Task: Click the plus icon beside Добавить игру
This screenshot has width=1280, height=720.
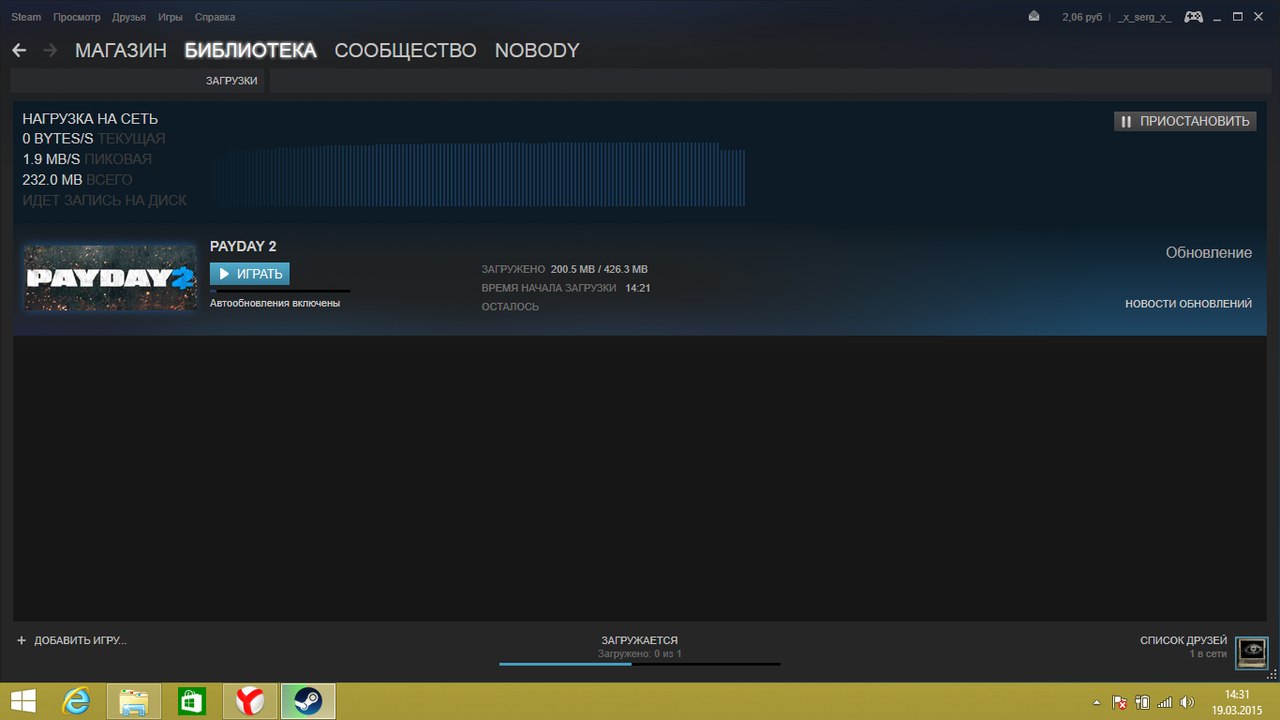Action: (21, 640)
